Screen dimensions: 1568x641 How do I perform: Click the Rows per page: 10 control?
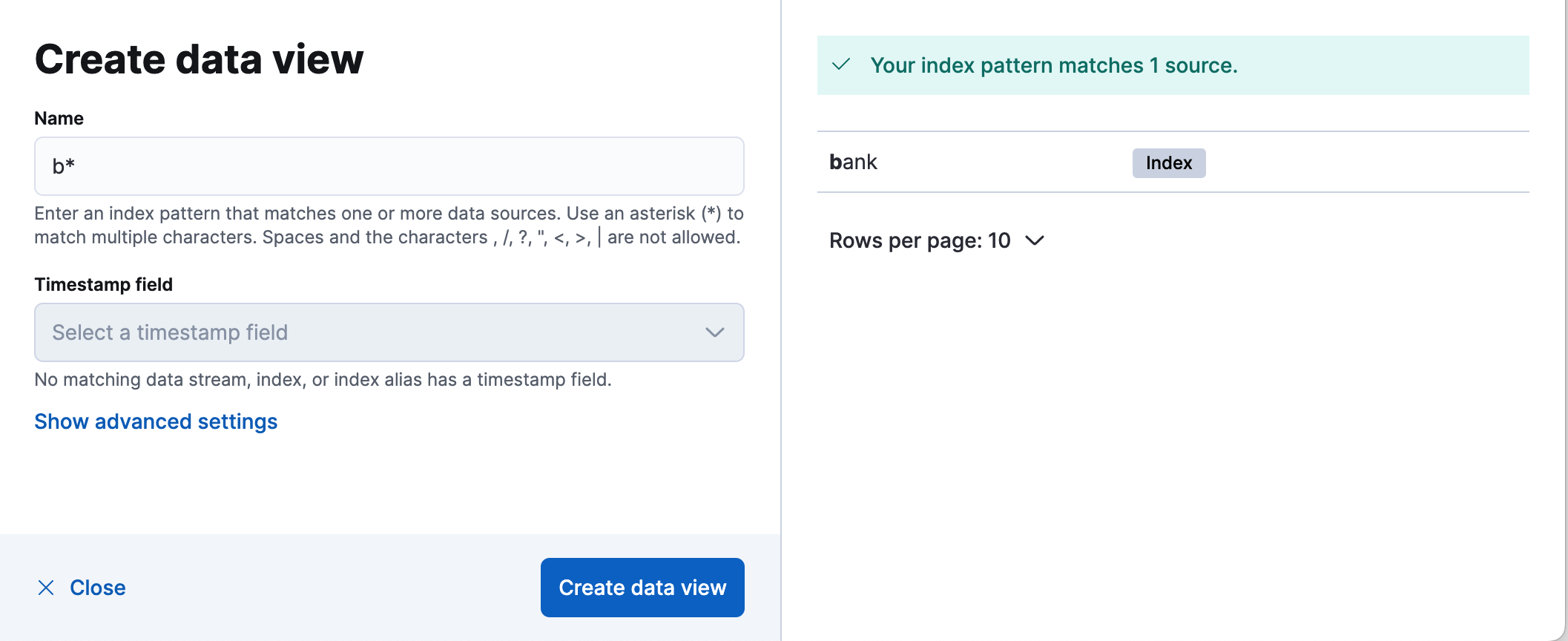pos(937,240)
